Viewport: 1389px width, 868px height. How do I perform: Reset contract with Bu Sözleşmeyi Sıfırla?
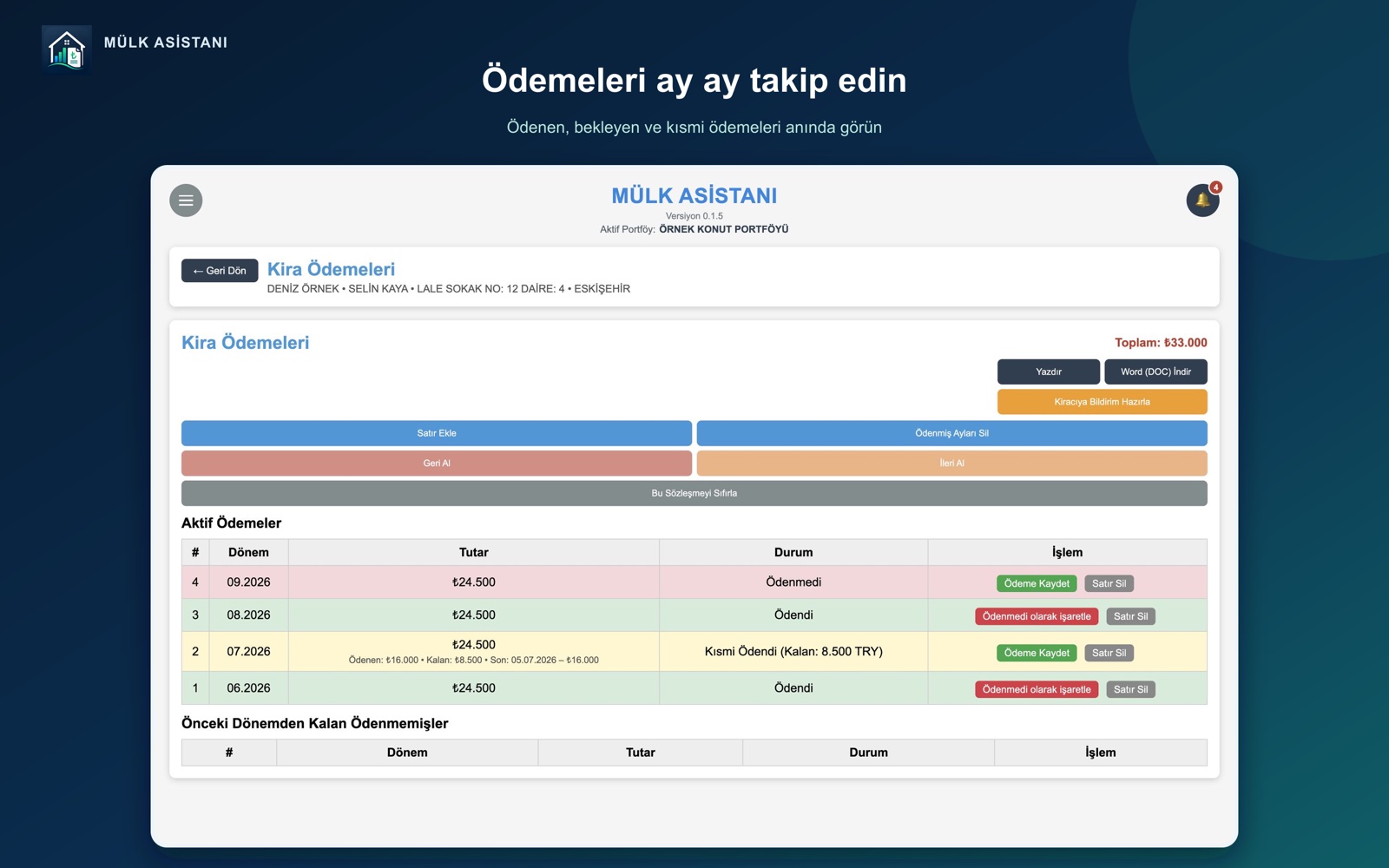(x=694, y=493)
